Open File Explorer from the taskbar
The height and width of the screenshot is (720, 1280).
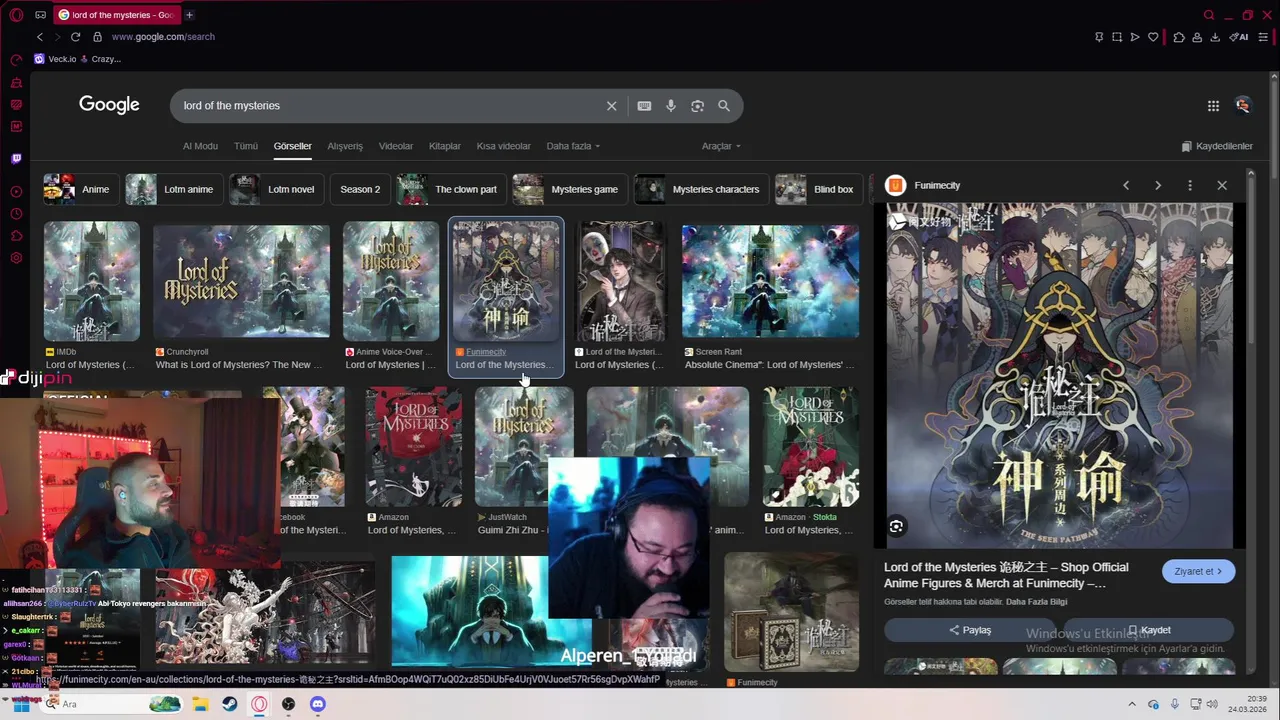200,704
